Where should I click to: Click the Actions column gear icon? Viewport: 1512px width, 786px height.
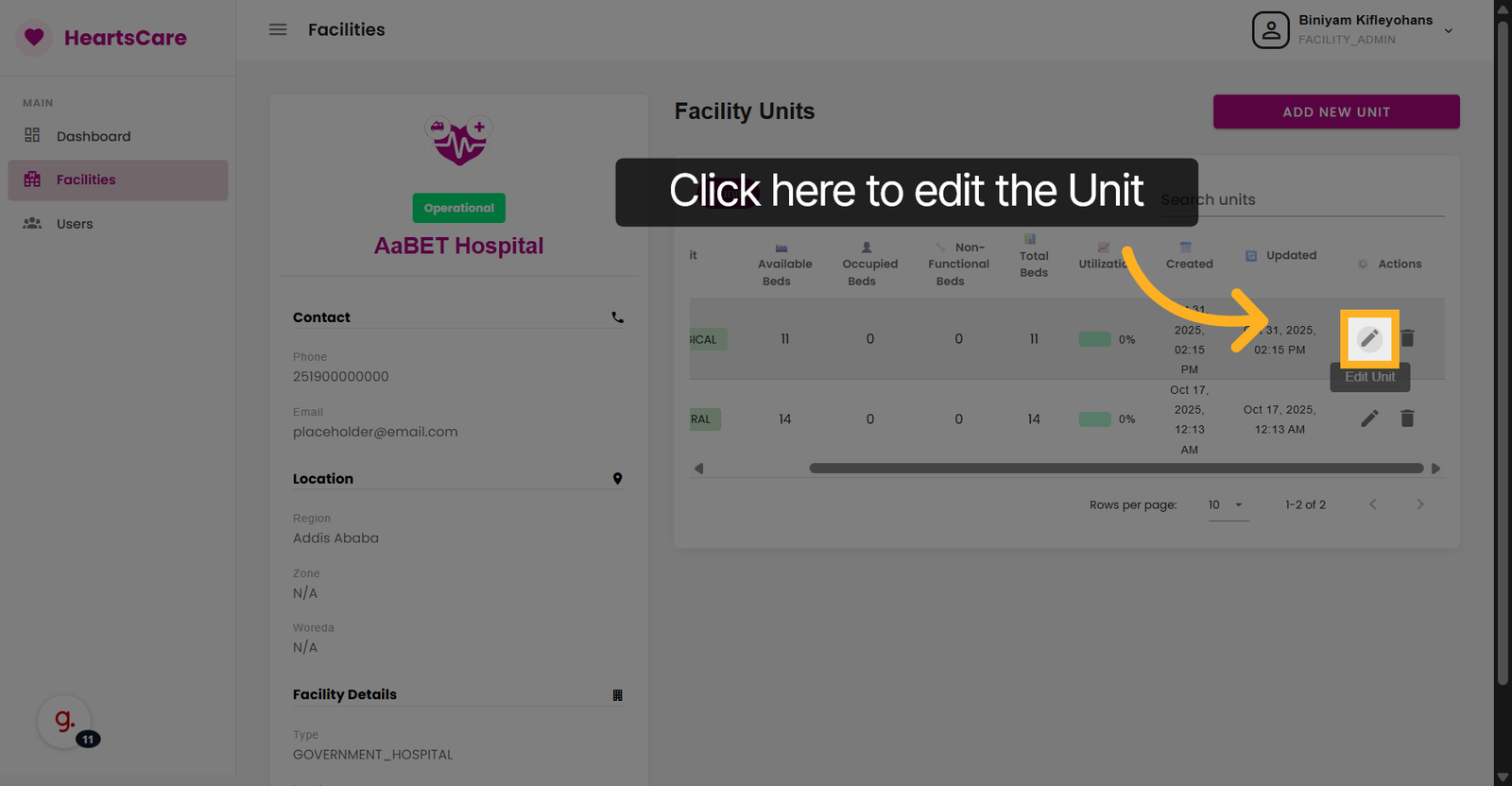[x=1363, y=265]
